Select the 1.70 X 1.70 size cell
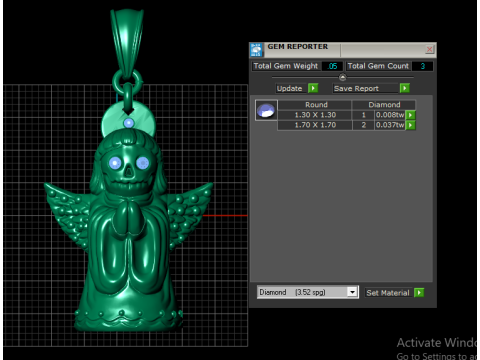This screenshot has width=480, height=360. pos(315,125)
